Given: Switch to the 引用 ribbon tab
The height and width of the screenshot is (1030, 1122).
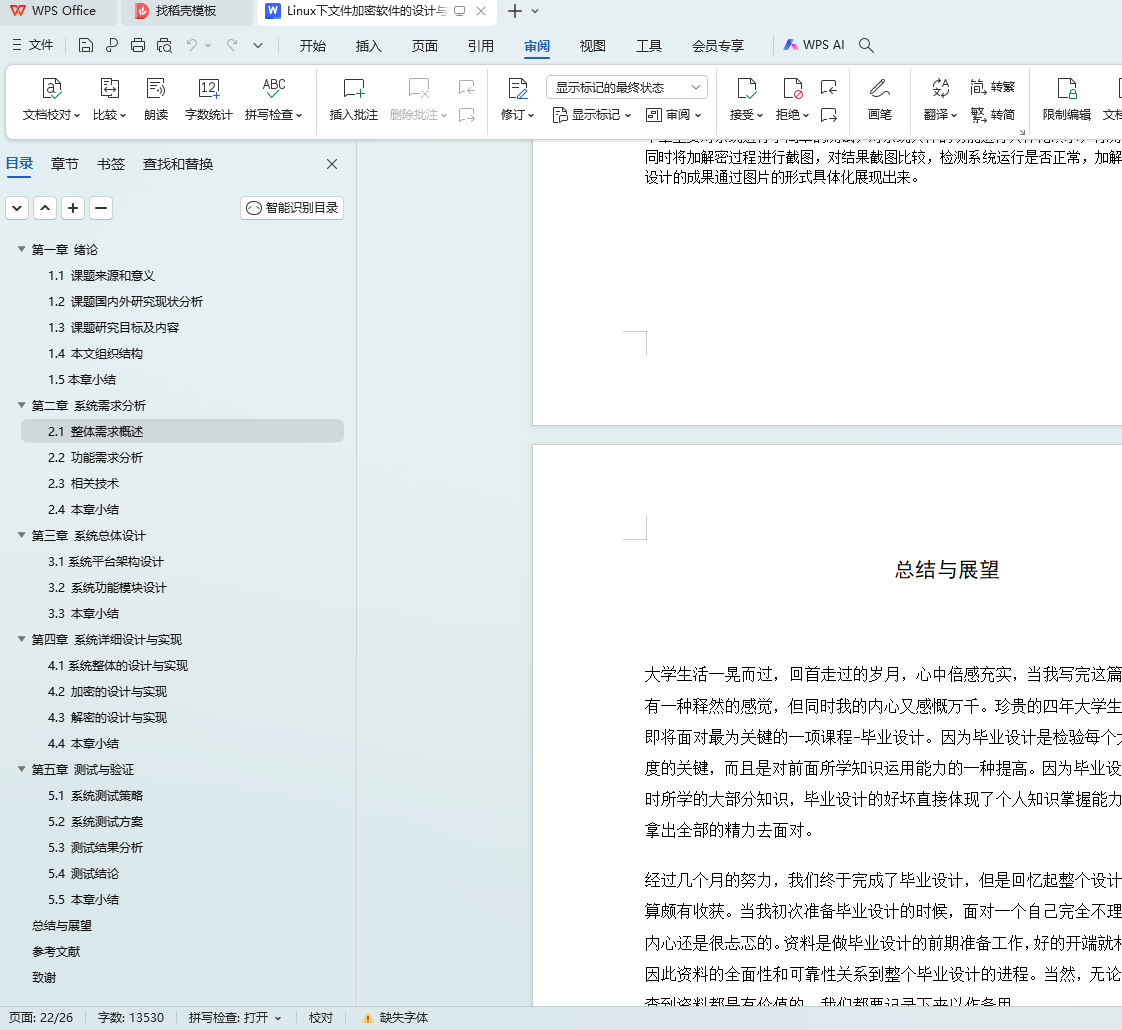Looking at the screenshot, I should pyautogui.click(x=481, y=46).
